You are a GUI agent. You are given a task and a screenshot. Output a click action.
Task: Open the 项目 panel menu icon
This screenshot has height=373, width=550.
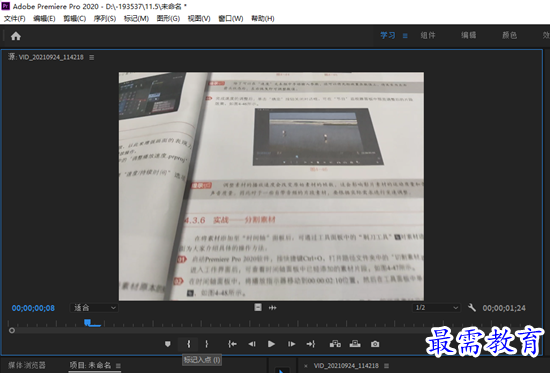(118, 366)
